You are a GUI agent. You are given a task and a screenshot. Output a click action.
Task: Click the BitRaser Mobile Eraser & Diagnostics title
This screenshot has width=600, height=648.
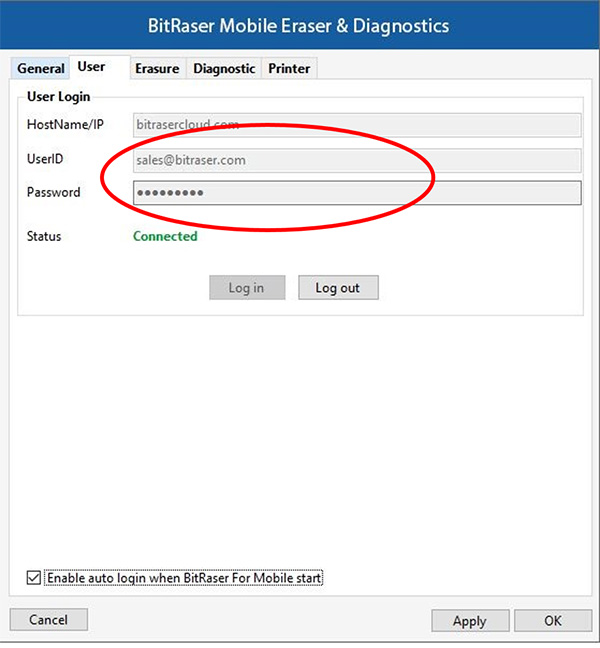[x=298, y=26]
